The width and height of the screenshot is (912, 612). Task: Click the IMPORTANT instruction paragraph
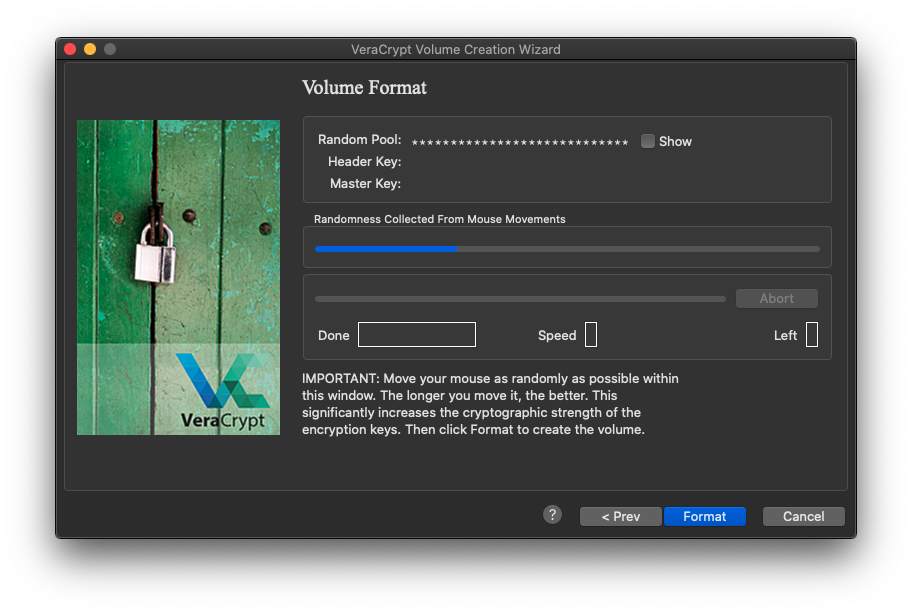pyautogui.click(x=490, y=404)
